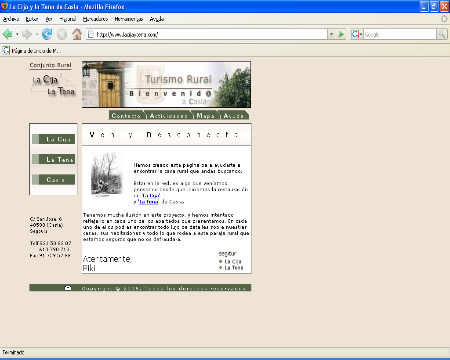Image resolution: width=450 pixels, height=360 pixels.
Task: Click the Copyright footer text
Action: (163, 288)
